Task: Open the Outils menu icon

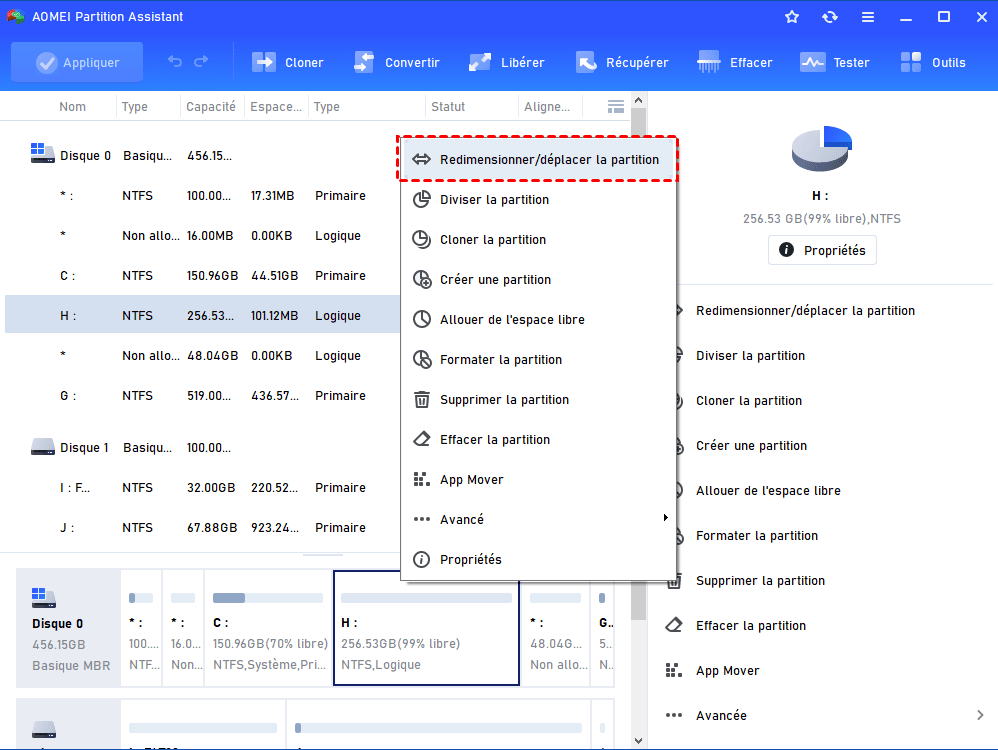Action: point(912,62)
